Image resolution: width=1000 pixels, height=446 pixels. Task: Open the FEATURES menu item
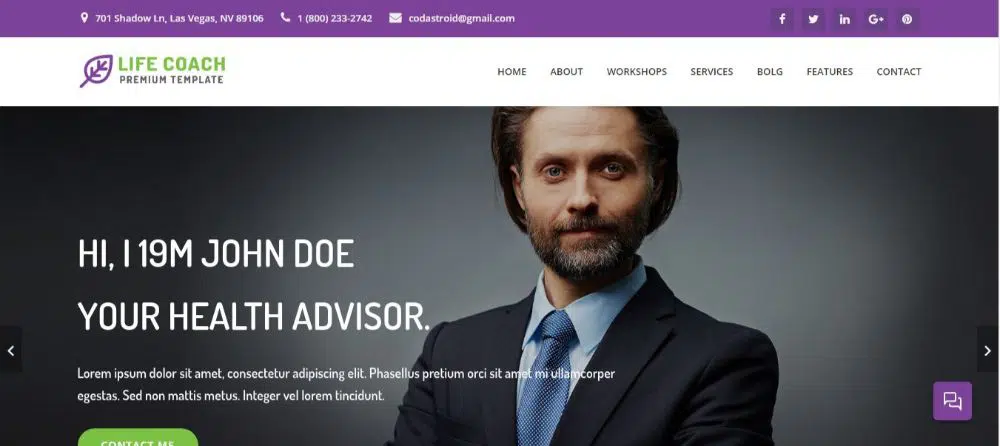click(x=829, y=71)
